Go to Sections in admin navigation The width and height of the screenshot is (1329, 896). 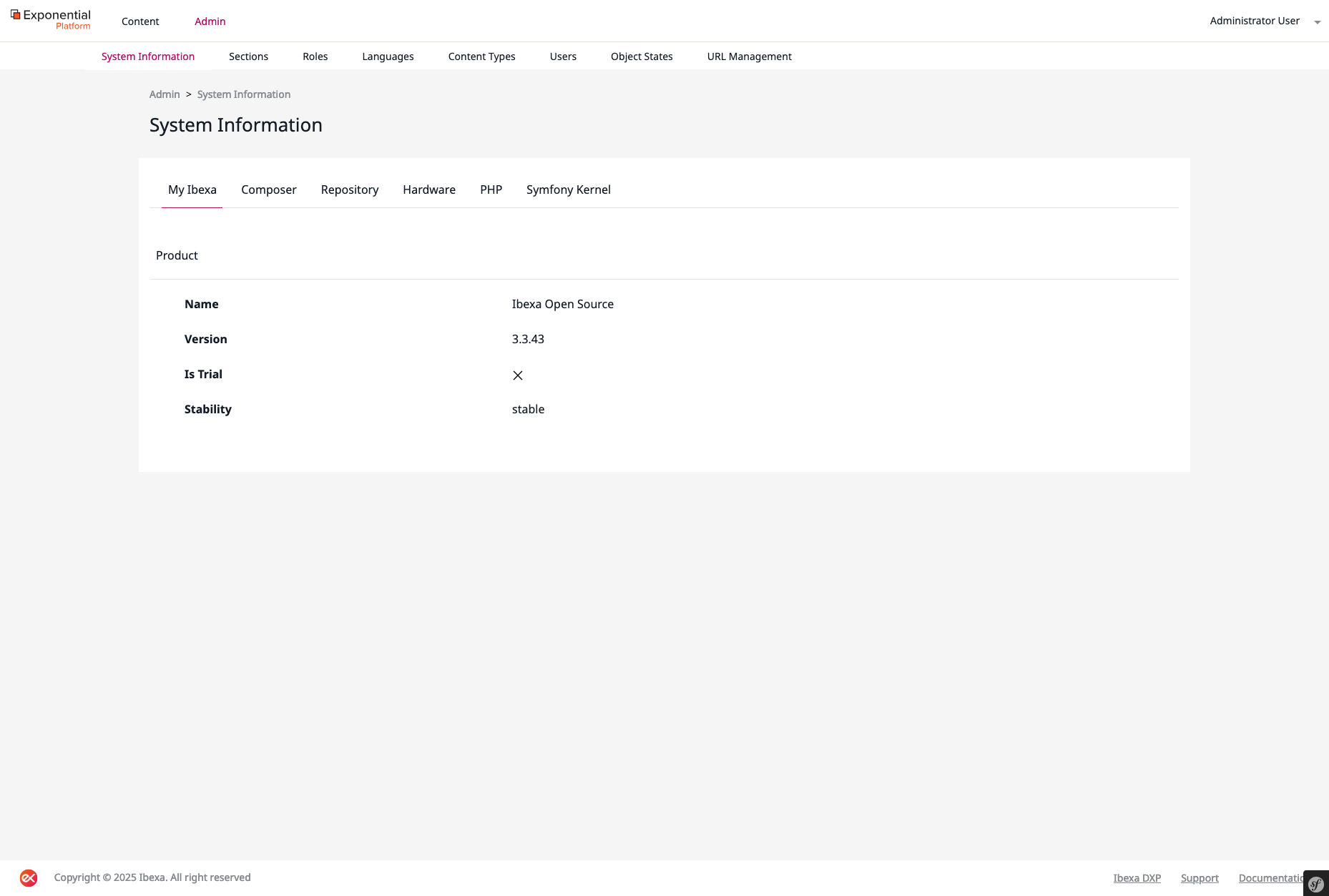(x=248, y=56)
